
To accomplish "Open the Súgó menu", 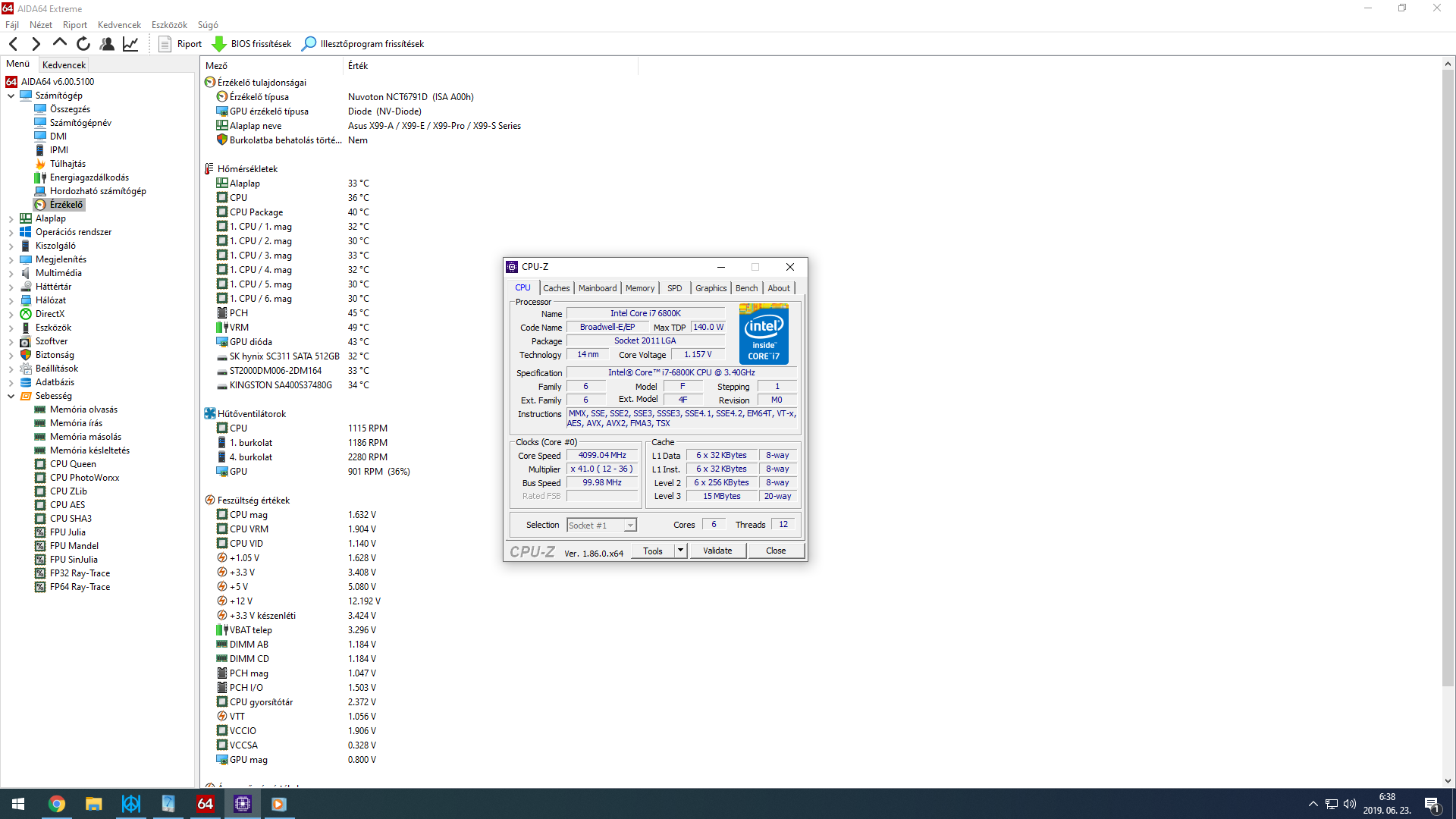I will click(x=208, y=25).
